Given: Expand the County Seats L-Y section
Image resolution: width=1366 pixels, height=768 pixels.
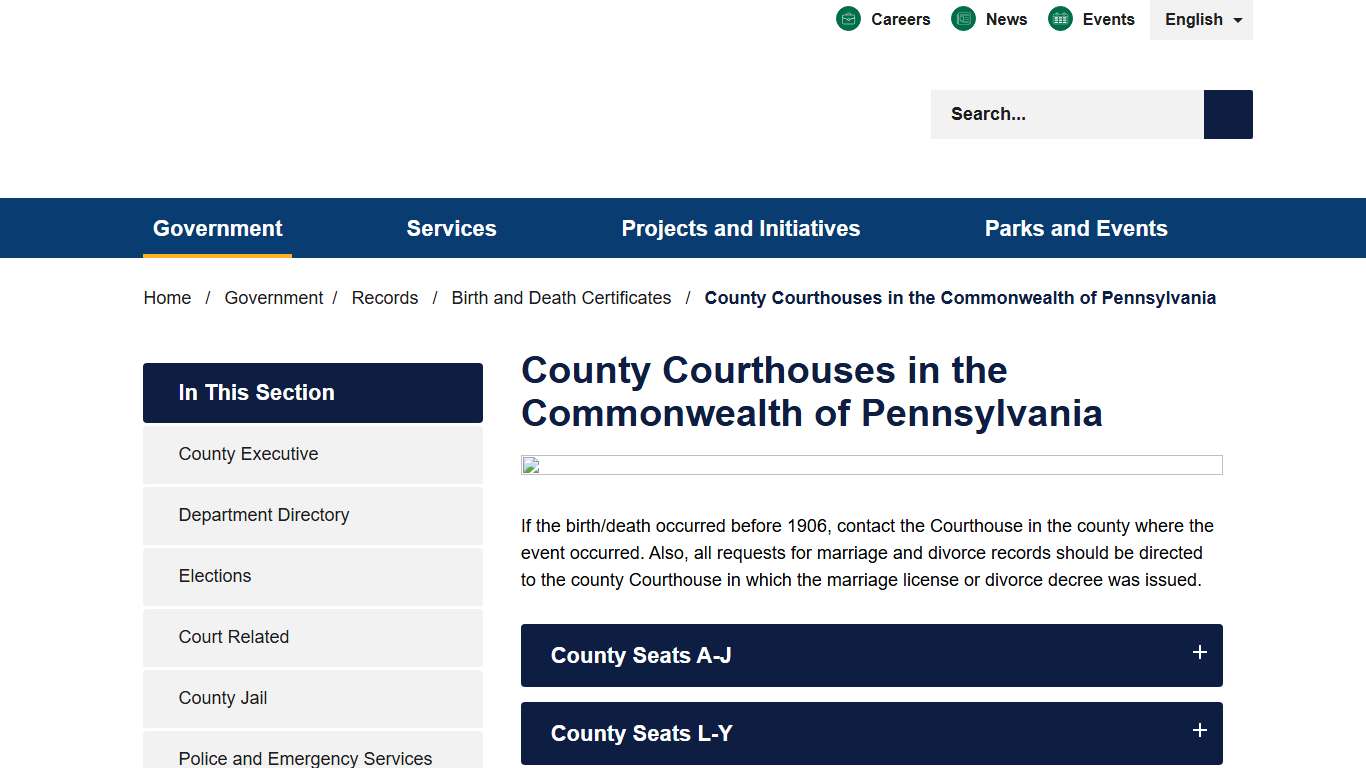Looking at the screenshot, I should pos(871,733).
